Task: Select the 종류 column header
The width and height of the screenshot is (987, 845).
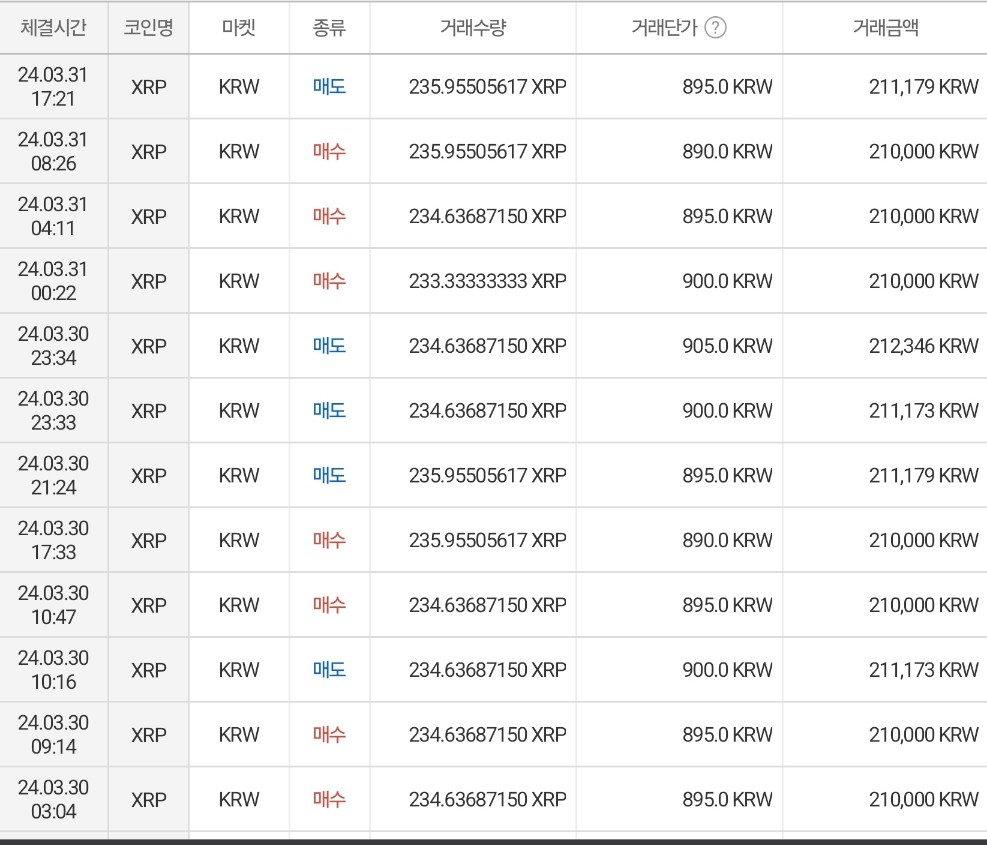Action: (329, 28)
